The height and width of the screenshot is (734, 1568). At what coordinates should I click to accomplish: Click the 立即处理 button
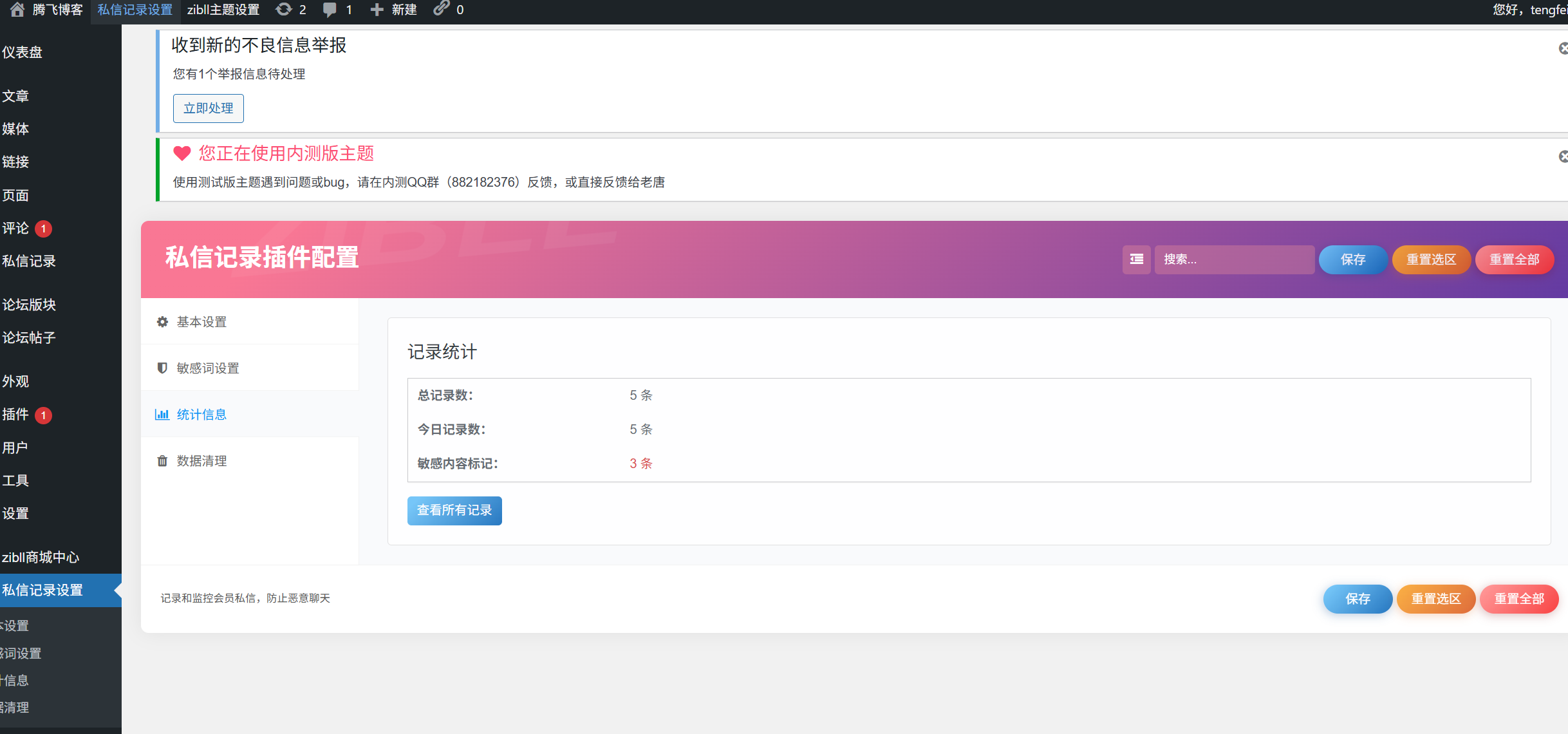(208, 108)
